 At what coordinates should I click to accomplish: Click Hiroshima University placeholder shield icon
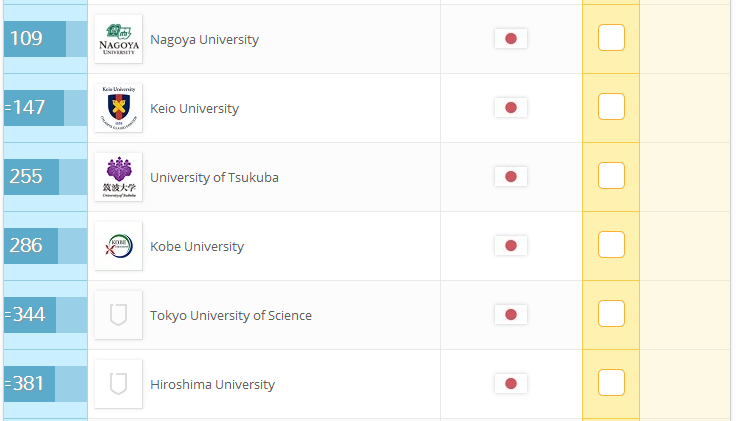coord(118,384)
